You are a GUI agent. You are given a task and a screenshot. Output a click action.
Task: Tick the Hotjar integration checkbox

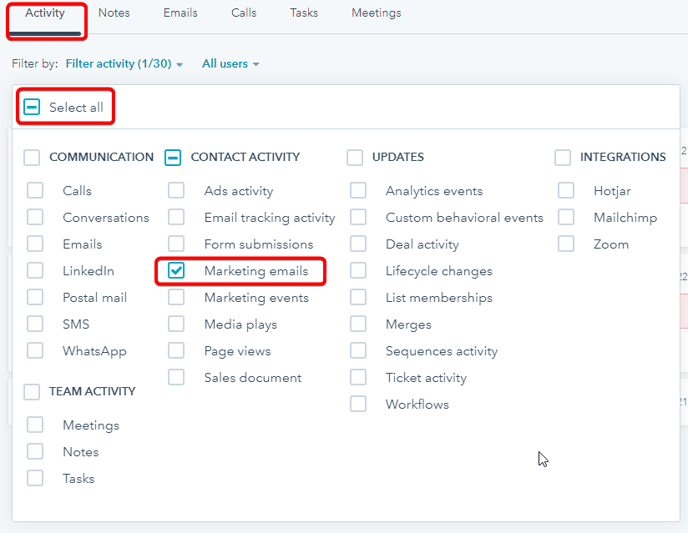tap(567, 191)
